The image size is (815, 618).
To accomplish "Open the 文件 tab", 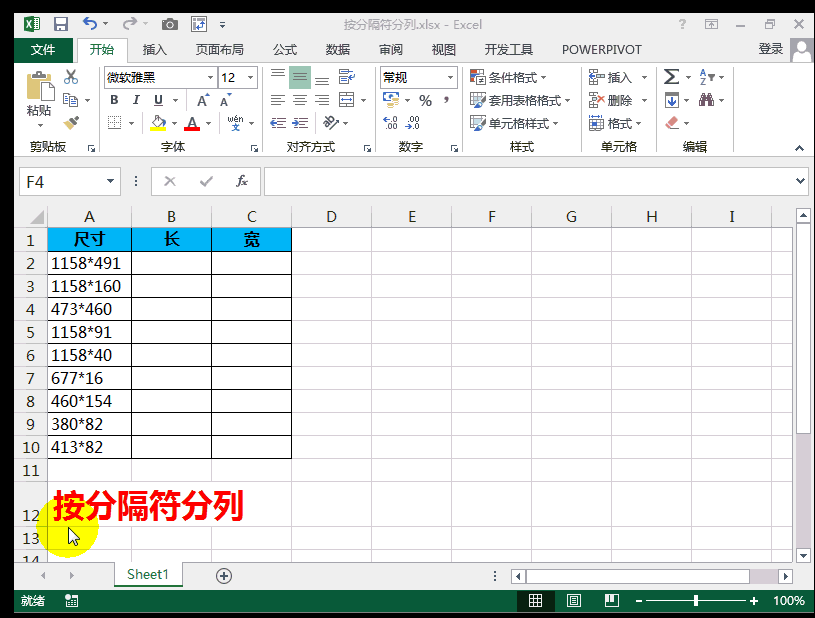I will point(43,49).
